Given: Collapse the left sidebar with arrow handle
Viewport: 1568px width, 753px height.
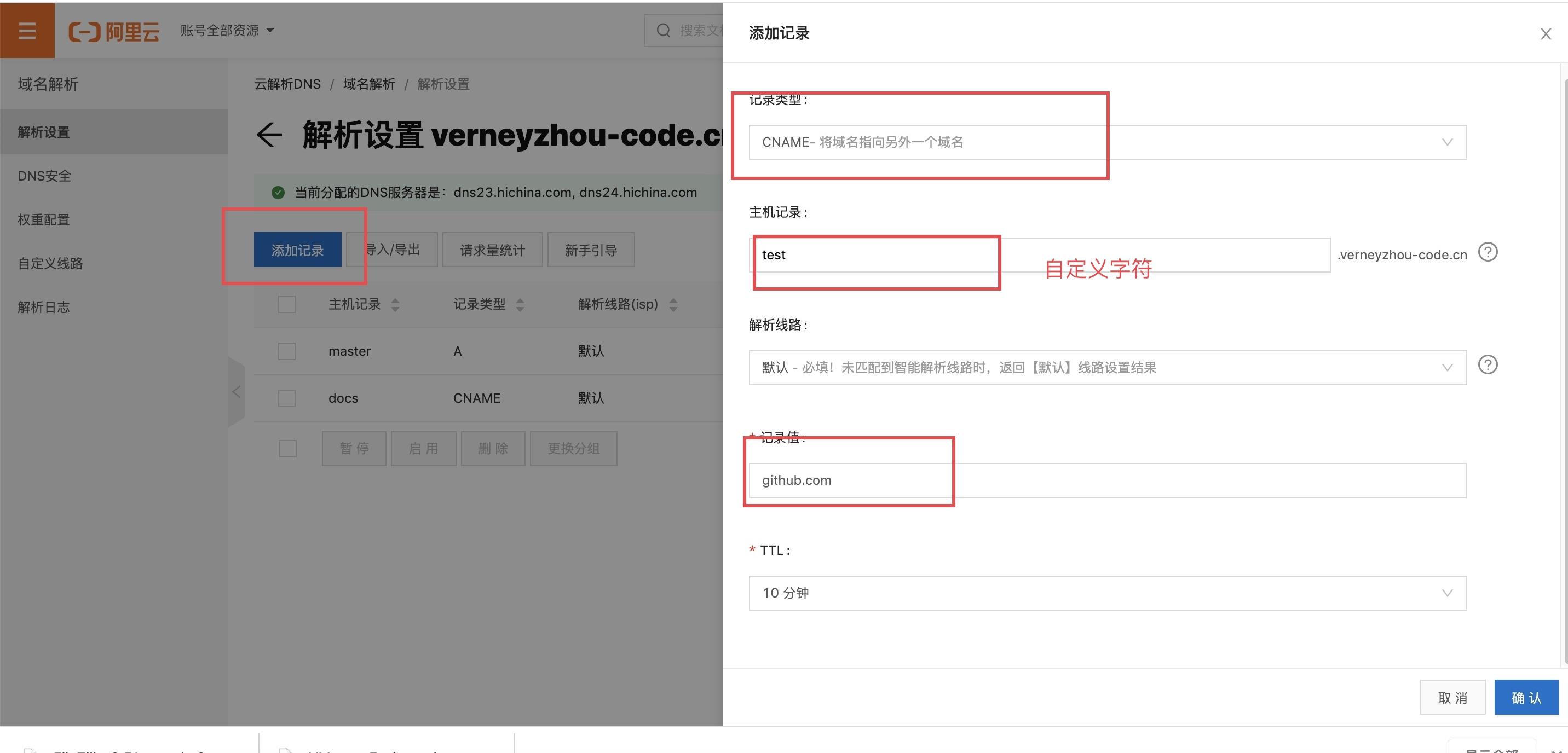Looking at the screenshot, I should click(x=236, y=392).
